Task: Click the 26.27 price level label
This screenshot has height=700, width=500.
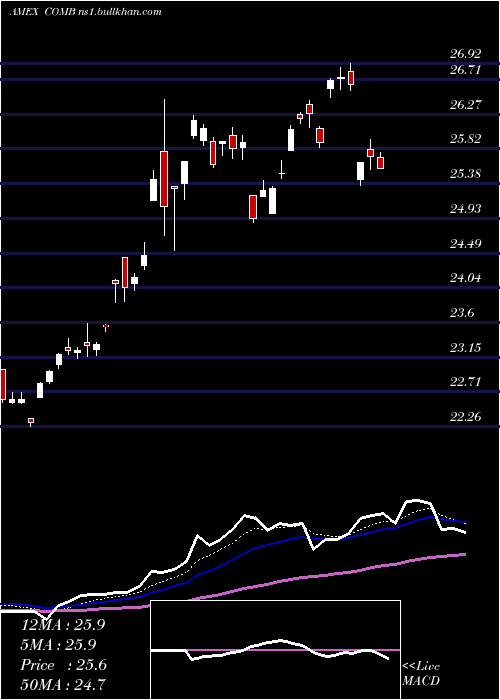Action: tap(466, 105)
